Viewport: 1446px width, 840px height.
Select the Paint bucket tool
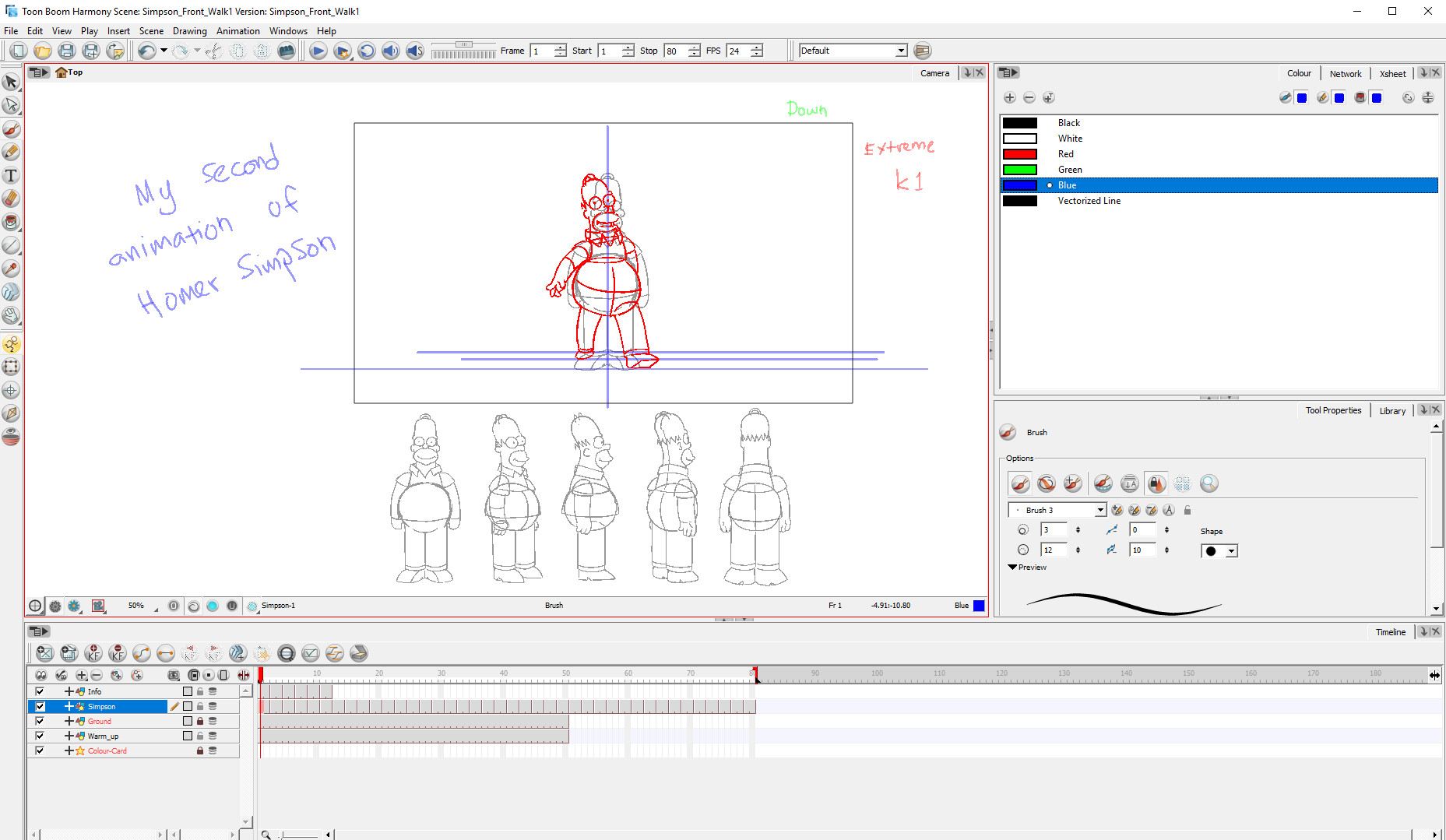coord(11,222)
